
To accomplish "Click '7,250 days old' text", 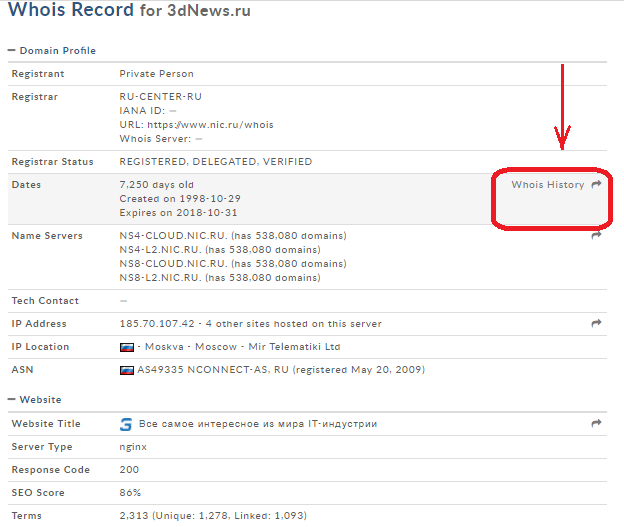I will 156,185.
